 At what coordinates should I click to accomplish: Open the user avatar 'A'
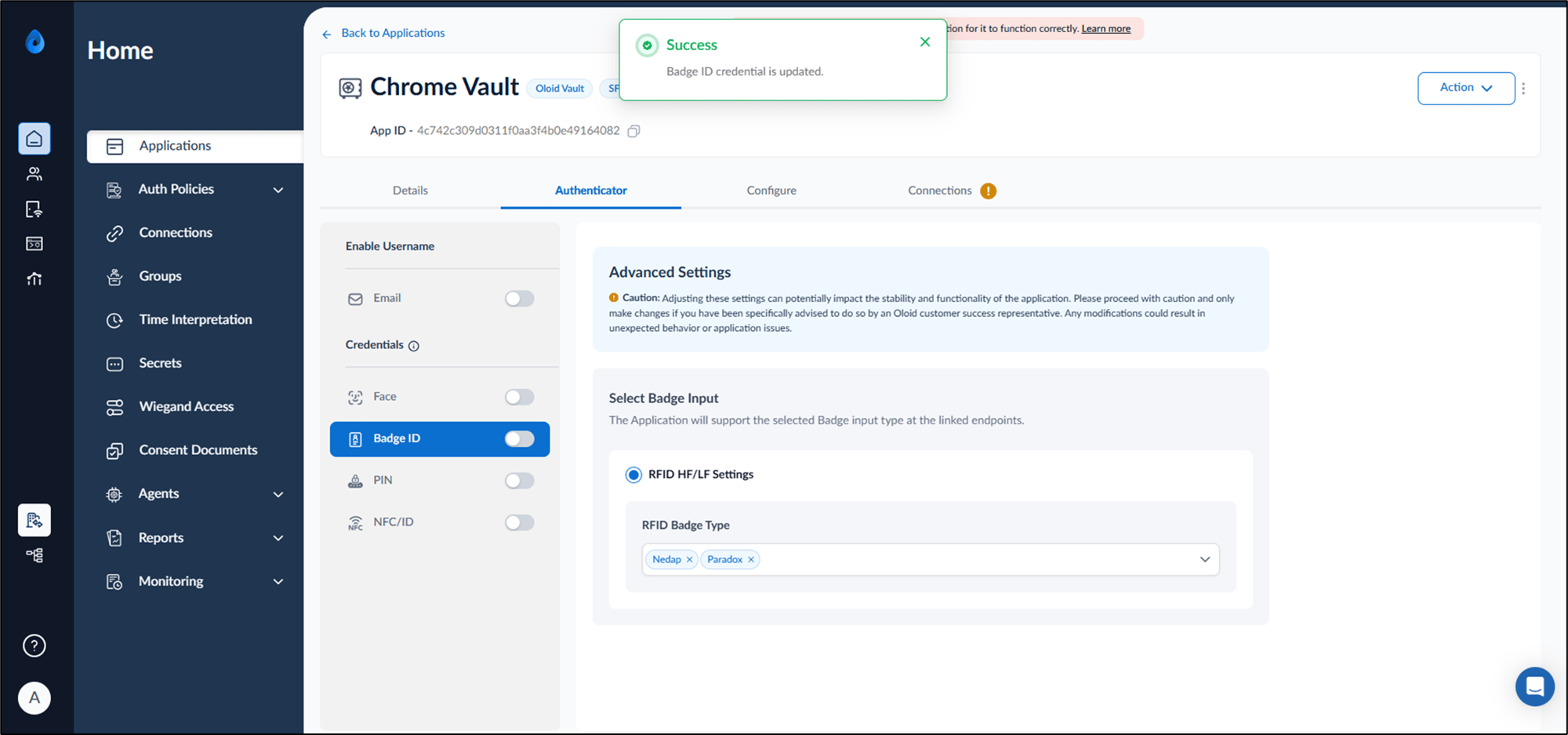coord(34,697)
